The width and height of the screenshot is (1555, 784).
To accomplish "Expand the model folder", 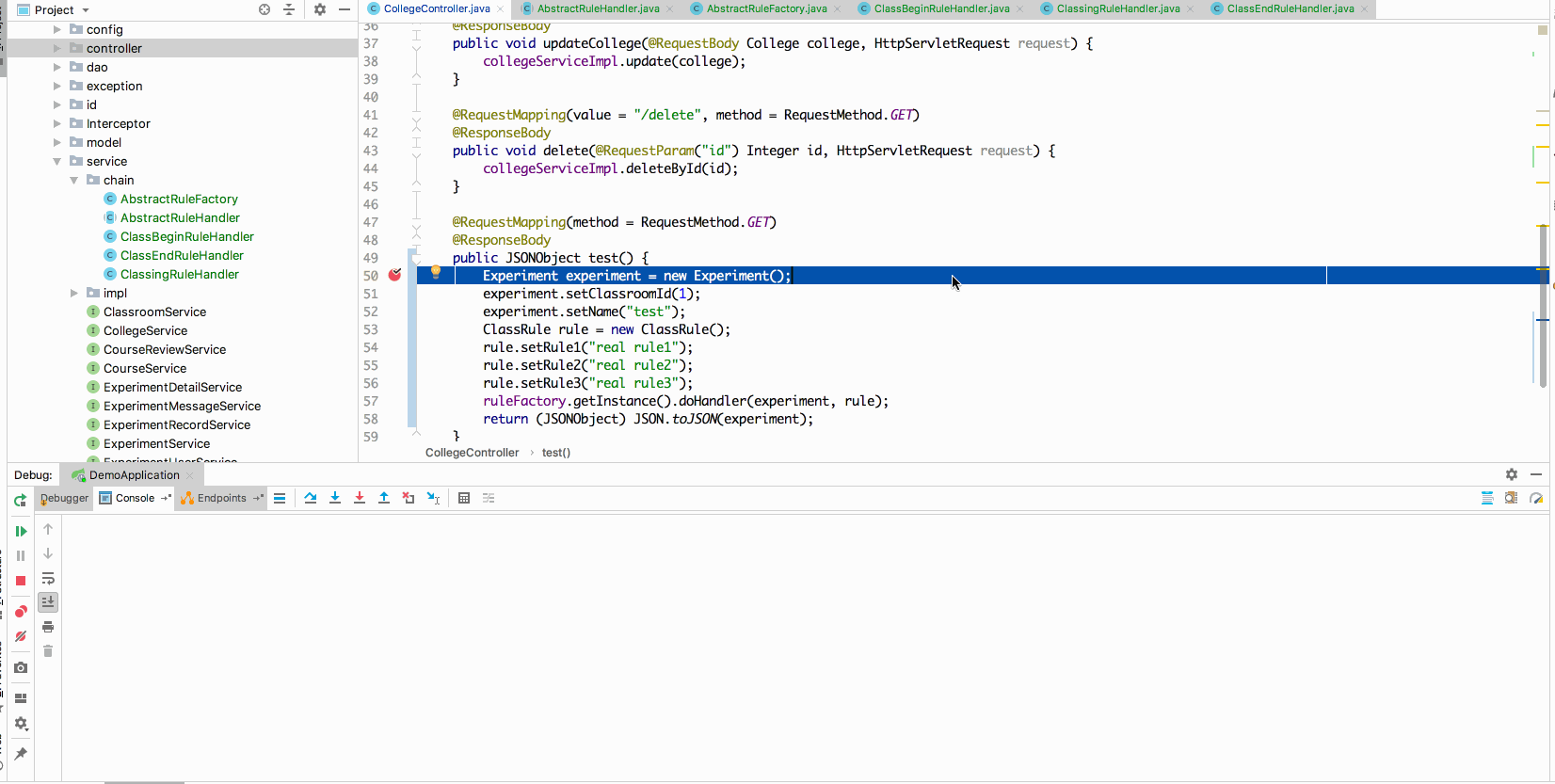I will [57, 142].
